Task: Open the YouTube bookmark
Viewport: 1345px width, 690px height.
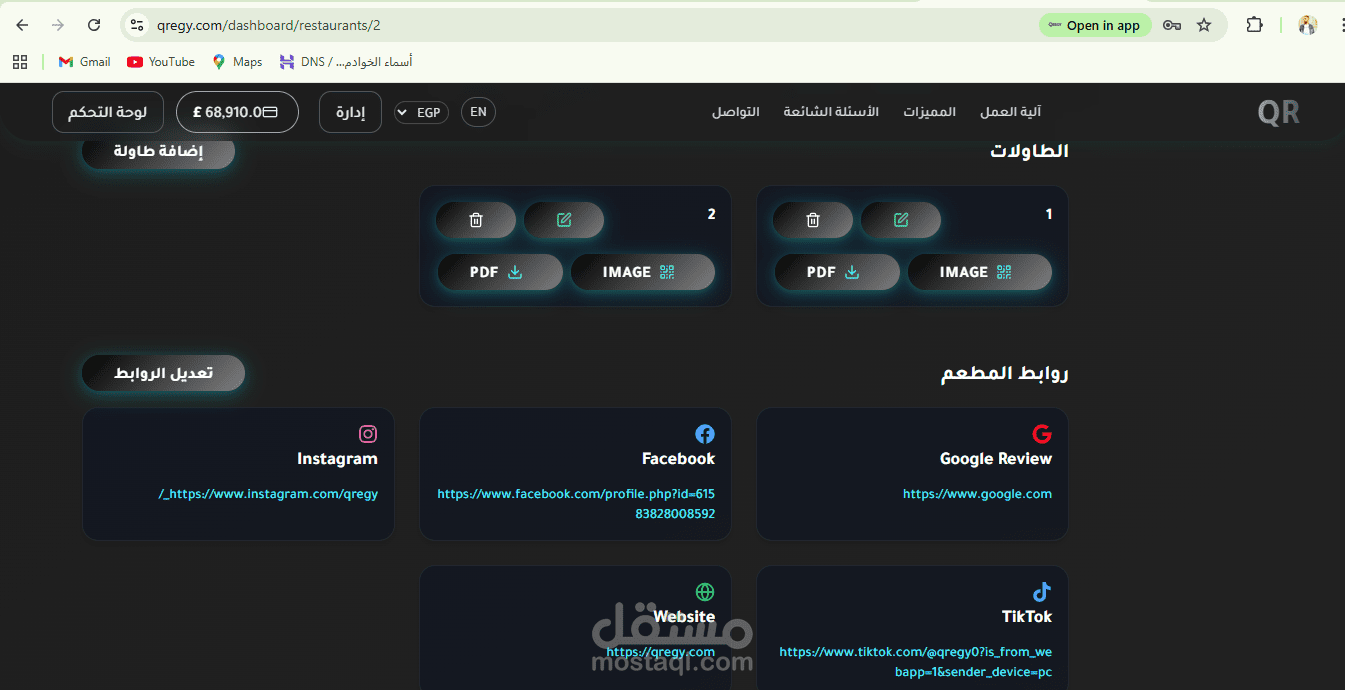Action: [x=161, y=62]
